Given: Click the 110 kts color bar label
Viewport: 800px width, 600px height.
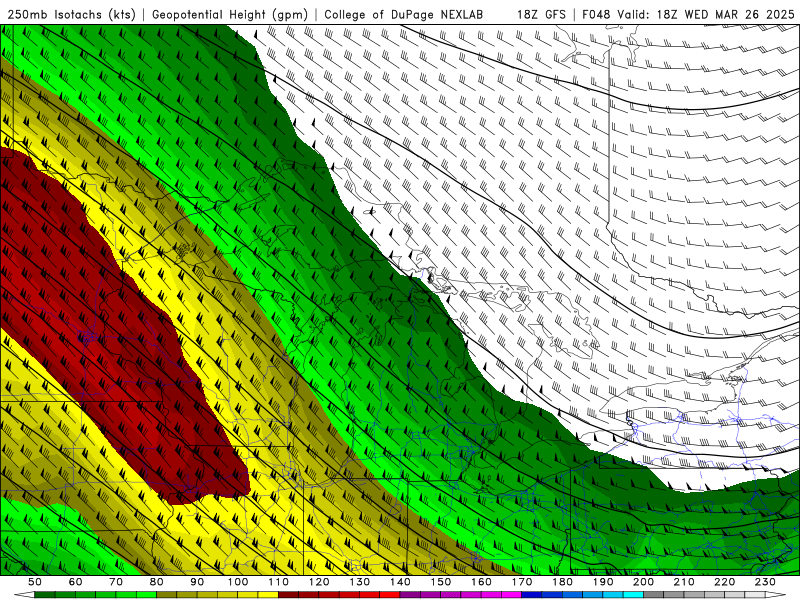Looking at the screenshot, I should click(279, 582).
